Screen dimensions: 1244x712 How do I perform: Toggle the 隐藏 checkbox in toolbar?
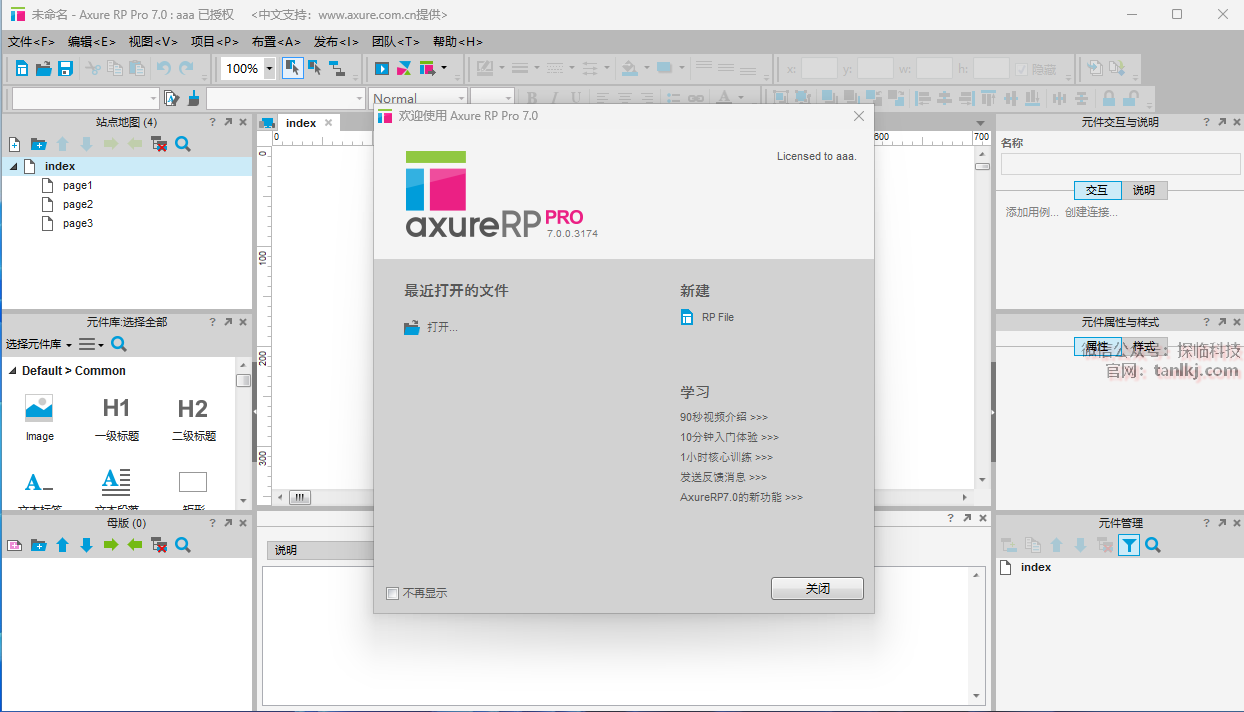click(x=1021, y=69)
